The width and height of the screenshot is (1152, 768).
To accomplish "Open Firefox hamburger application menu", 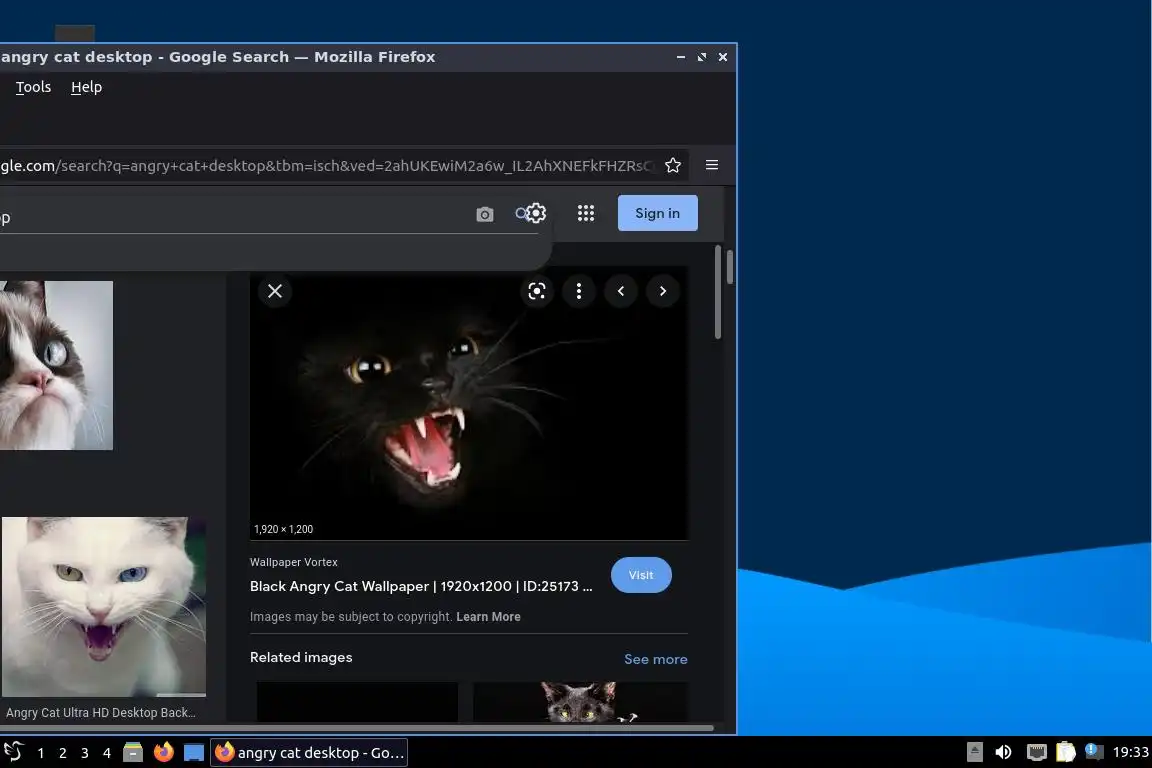I will pyautogui.click(x=712, y=165).
